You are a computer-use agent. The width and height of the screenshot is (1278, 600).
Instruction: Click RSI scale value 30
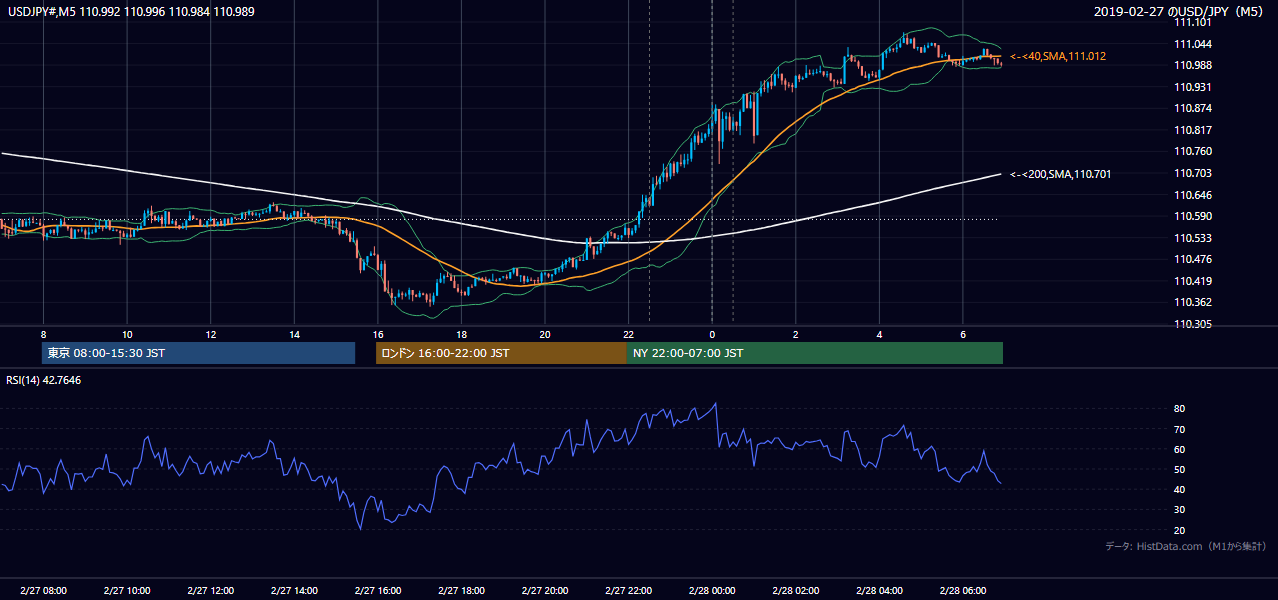point(1179,510)
